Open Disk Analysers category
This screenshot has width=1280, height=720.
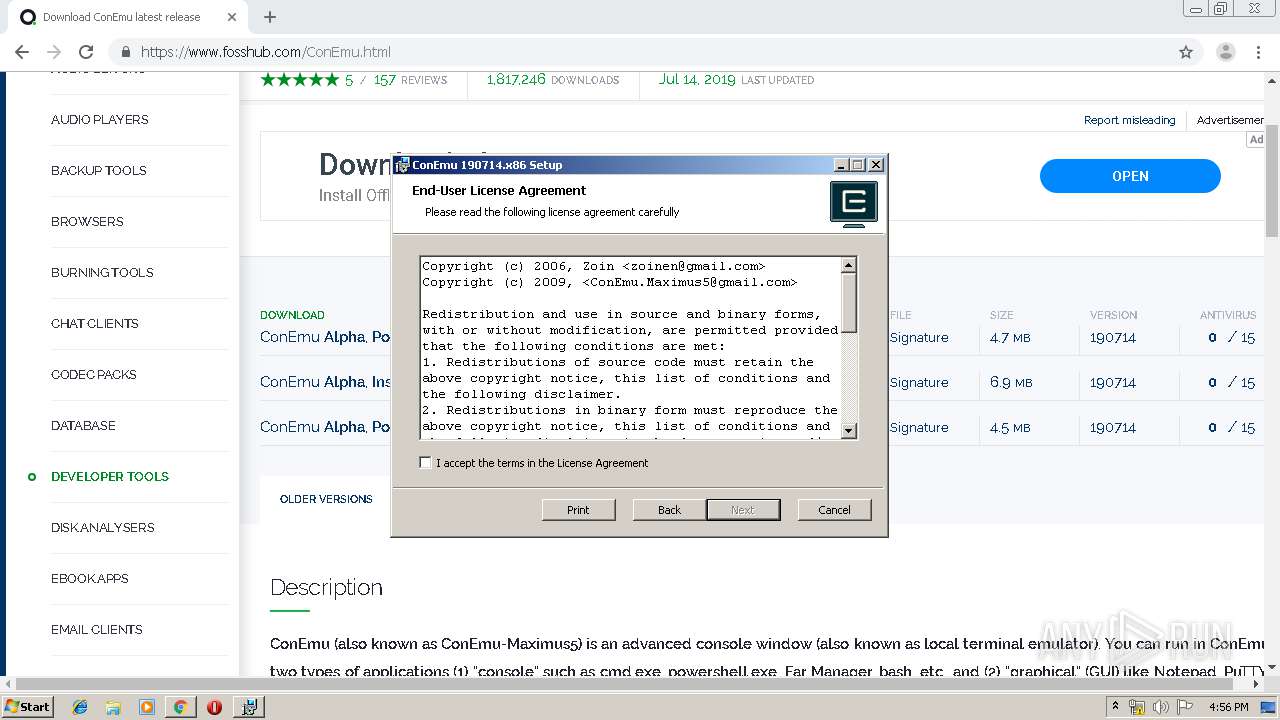(103, 528)
